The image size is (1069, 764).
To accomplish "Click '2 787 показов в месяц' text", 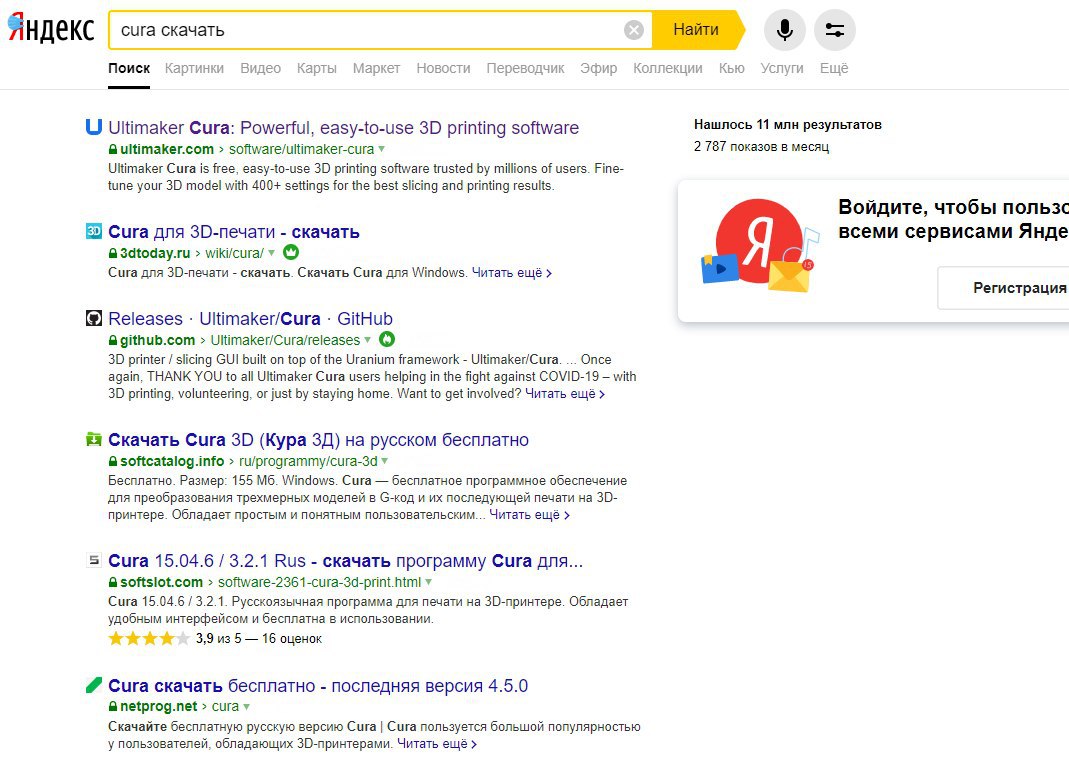I will (762, 147).
